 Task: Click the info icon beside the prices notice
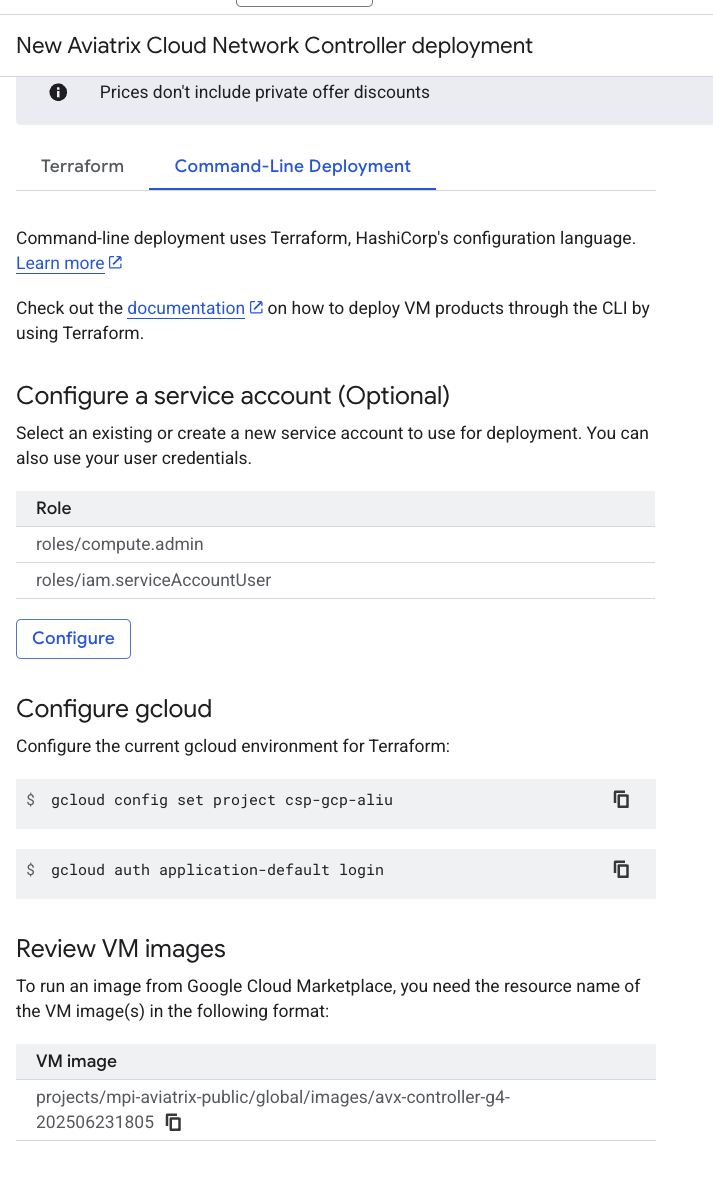[x=58, y=93]
